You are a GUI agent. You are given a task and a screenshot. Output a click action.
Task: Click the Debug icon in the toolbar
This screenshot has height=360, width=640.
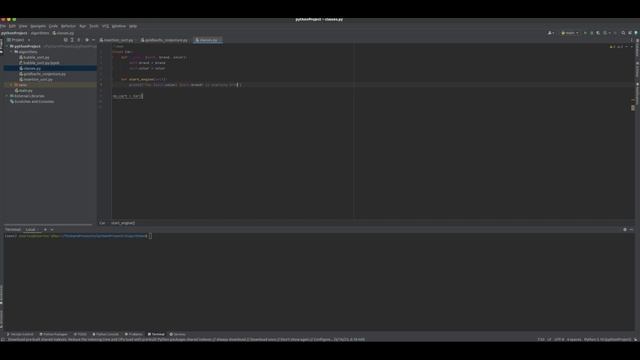tap(591, 33)
